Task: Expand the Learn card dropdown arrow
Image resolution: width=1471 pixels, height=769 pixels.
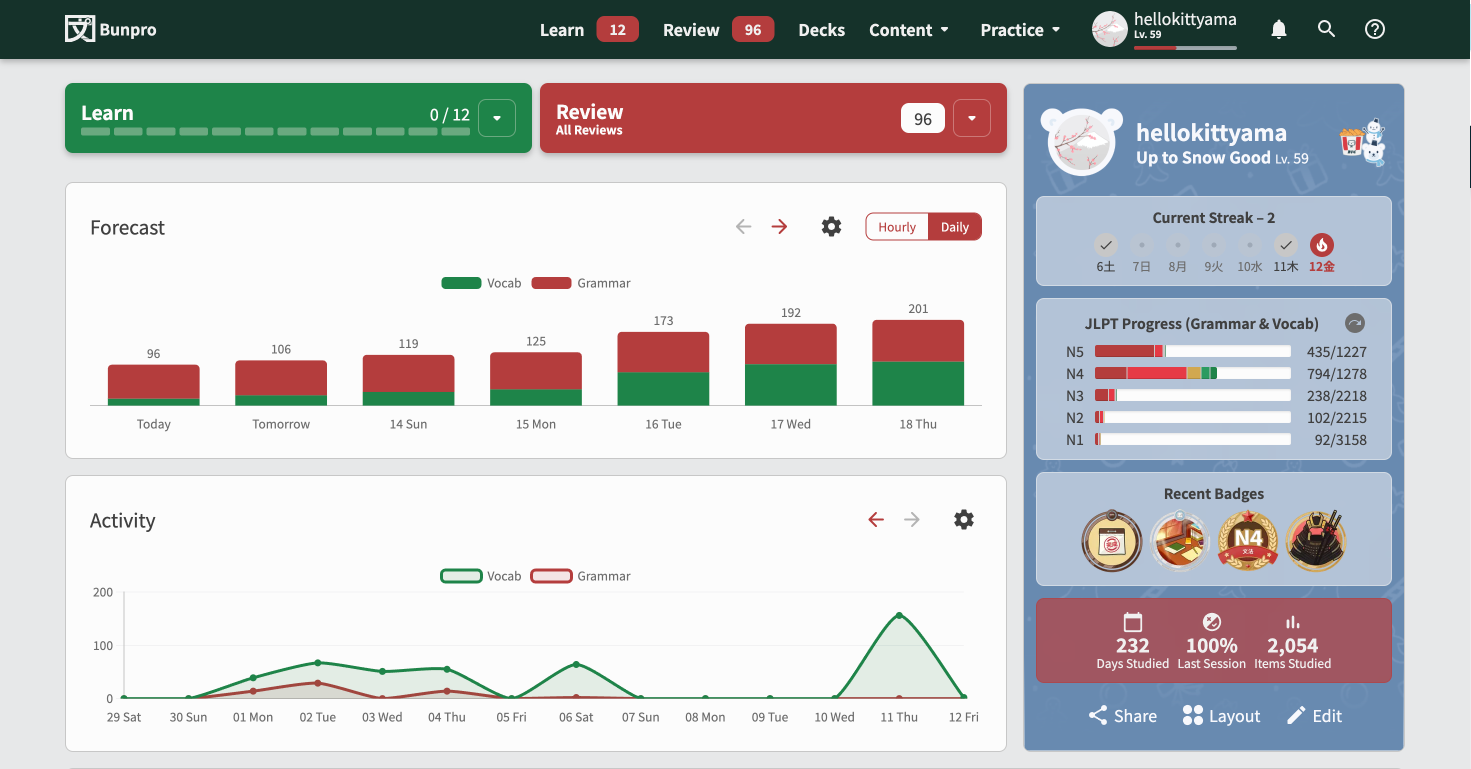Action: (497, 118)
